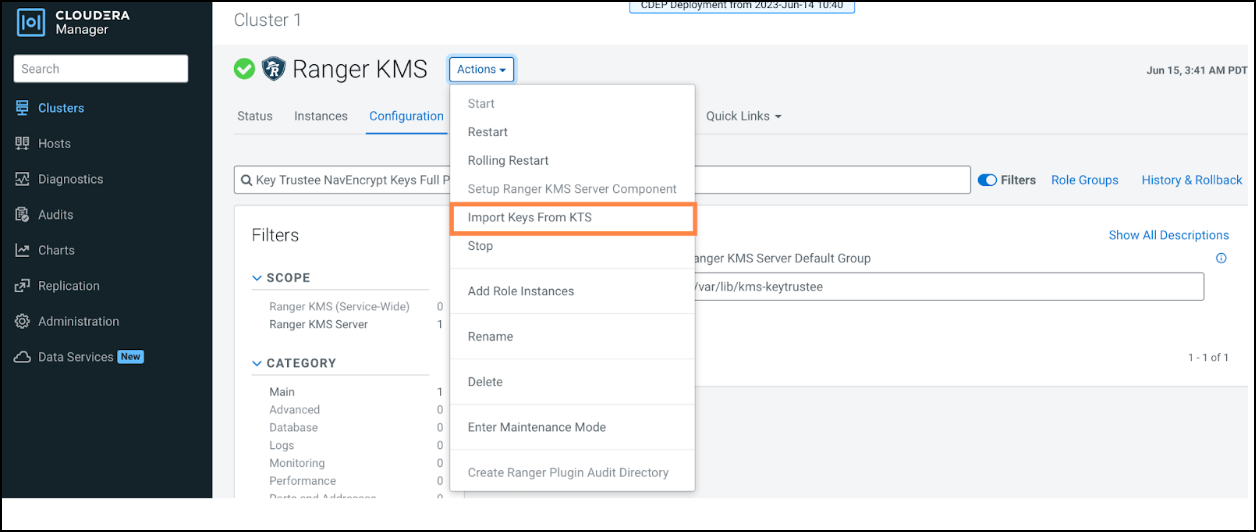
Task: Switch to the Instances tab
Action: tap(321, 116)
